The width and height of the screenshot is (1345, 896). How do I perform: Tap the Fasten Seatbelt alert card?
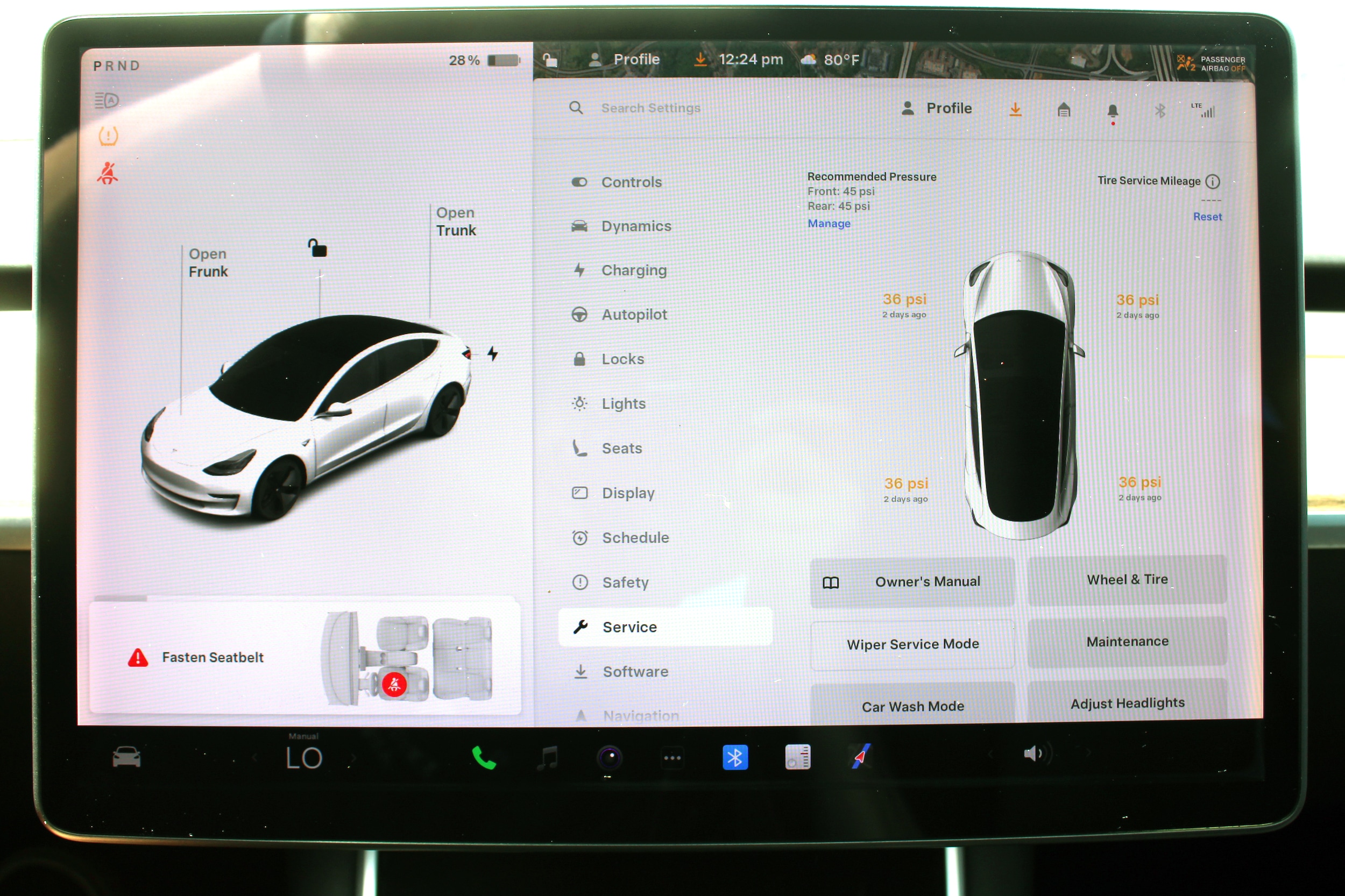pos(305,657)
